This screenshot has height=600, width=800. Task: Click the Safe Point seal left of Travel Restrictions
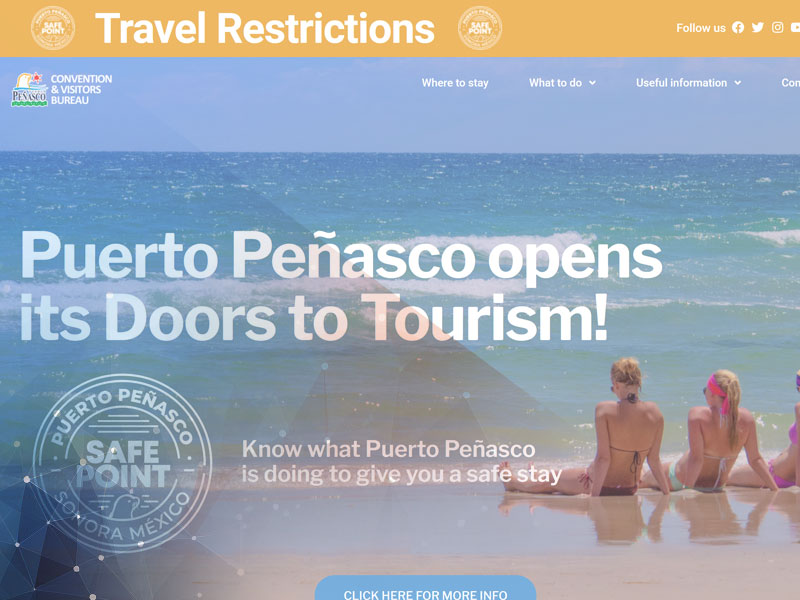(x=53, y=28)
